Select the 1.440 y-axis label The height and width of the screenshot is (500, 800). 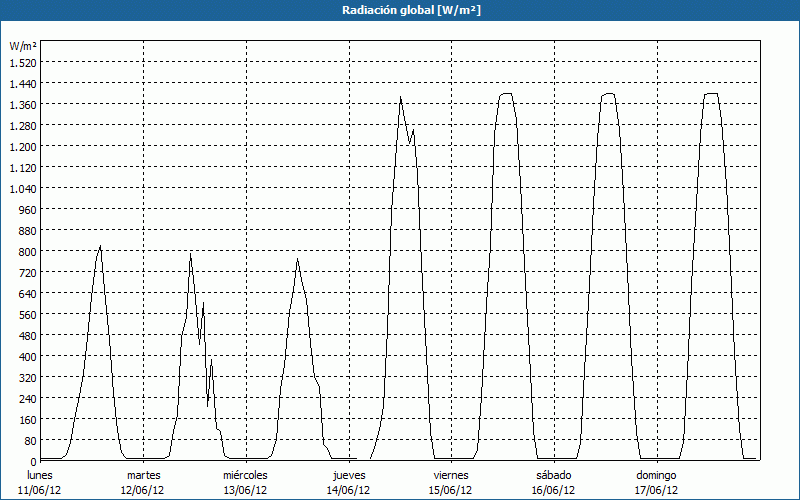(23, 83)
